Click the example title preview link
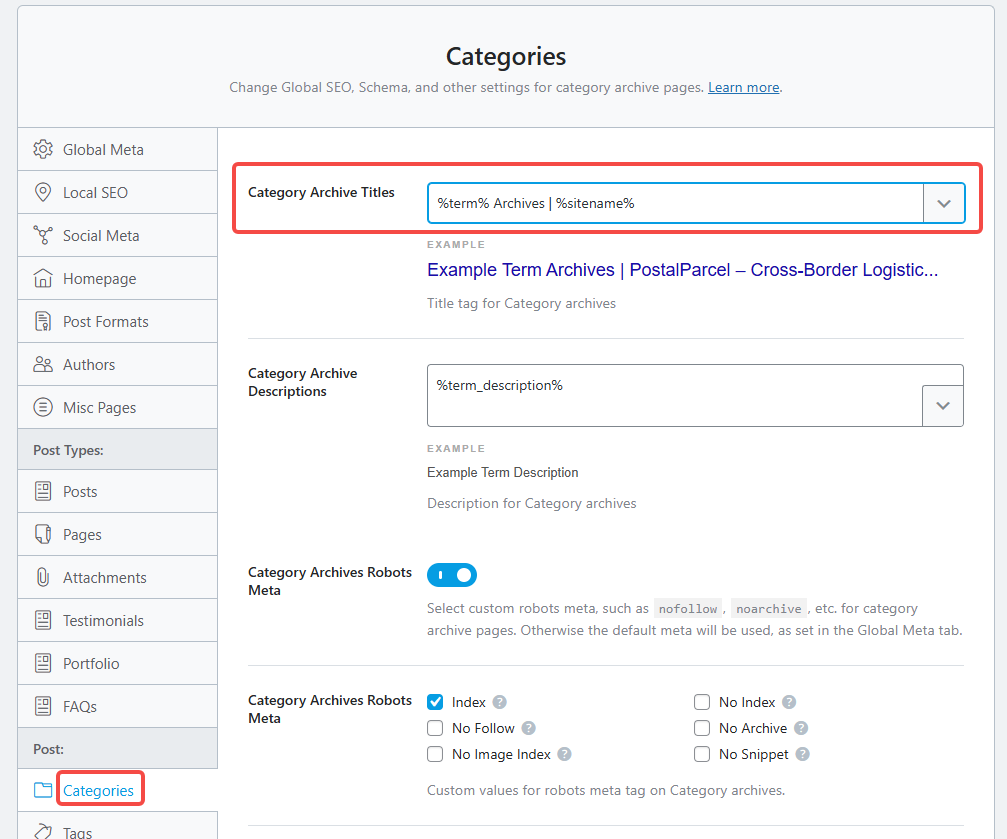This screenshot has height=839, width=1007. click(x=682, y=270)
